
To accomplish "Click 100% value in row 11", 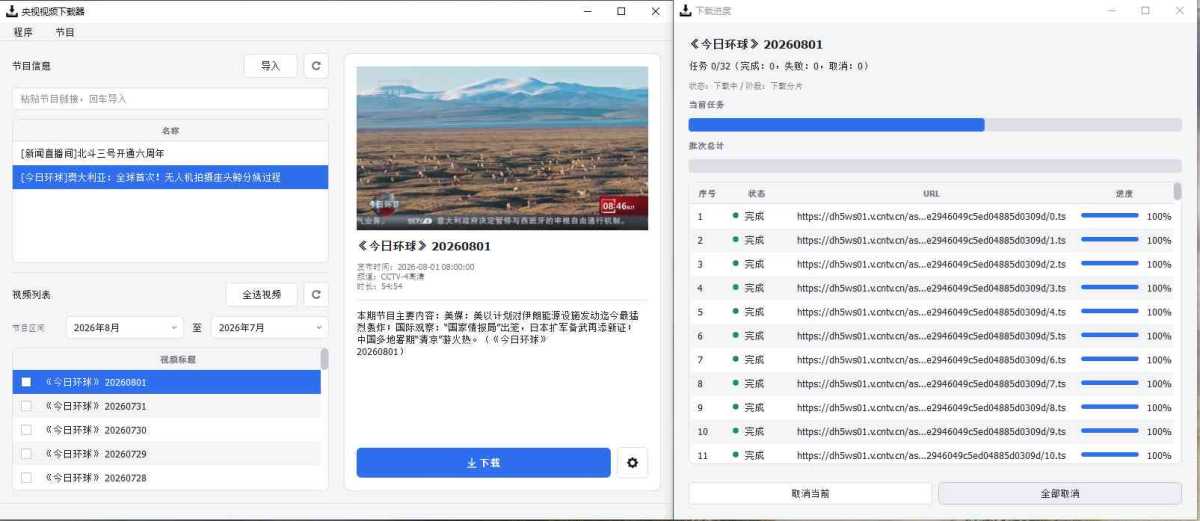I will point(1159,456).
